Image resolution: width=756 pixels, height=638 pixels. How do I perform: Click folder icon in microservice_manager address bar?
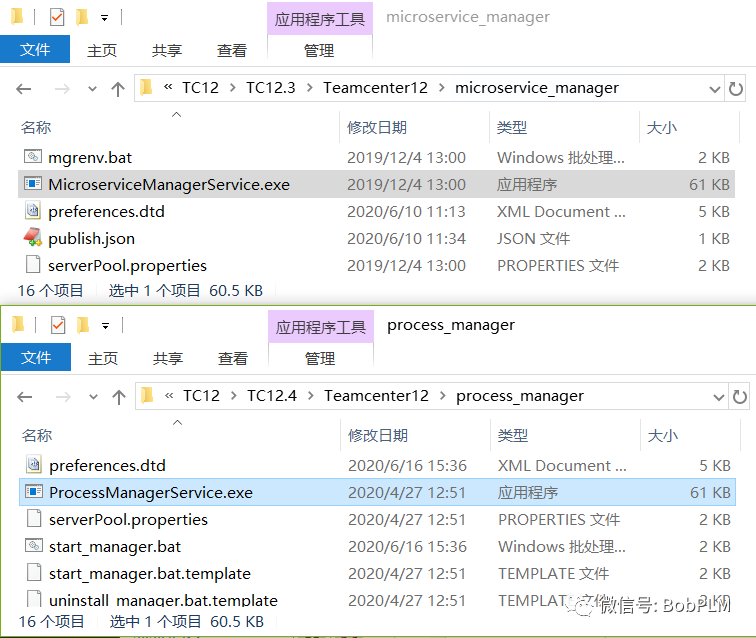(x=146, y=88)
